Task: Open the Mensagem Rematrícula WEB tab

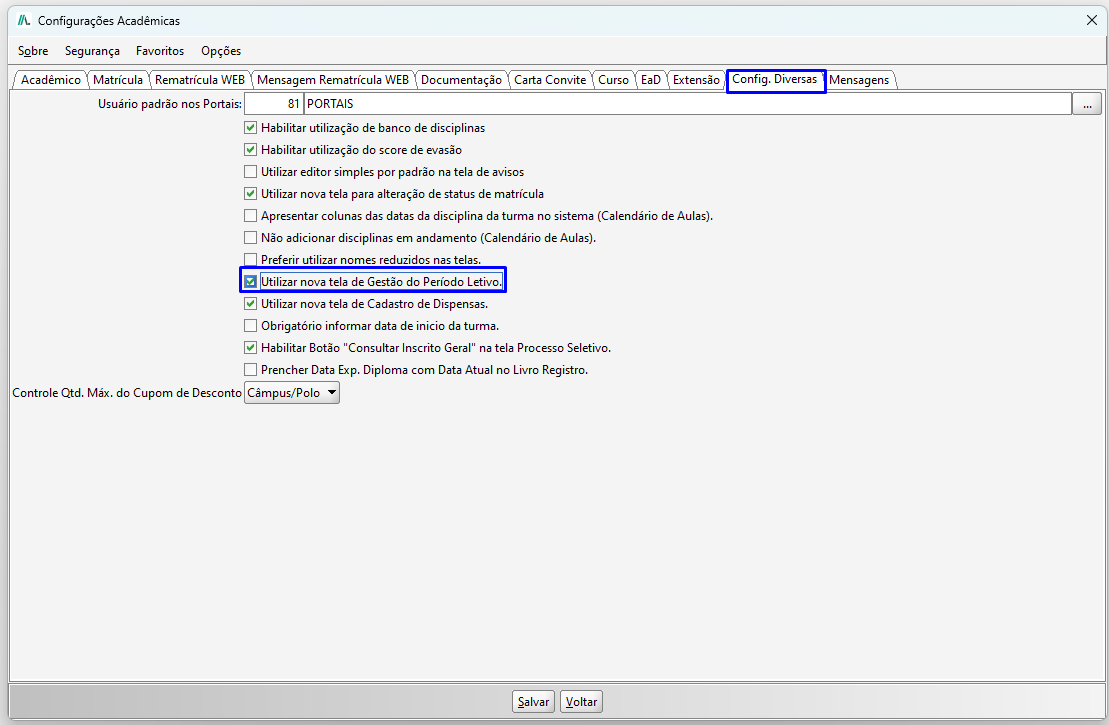Action: click(332, 80)
